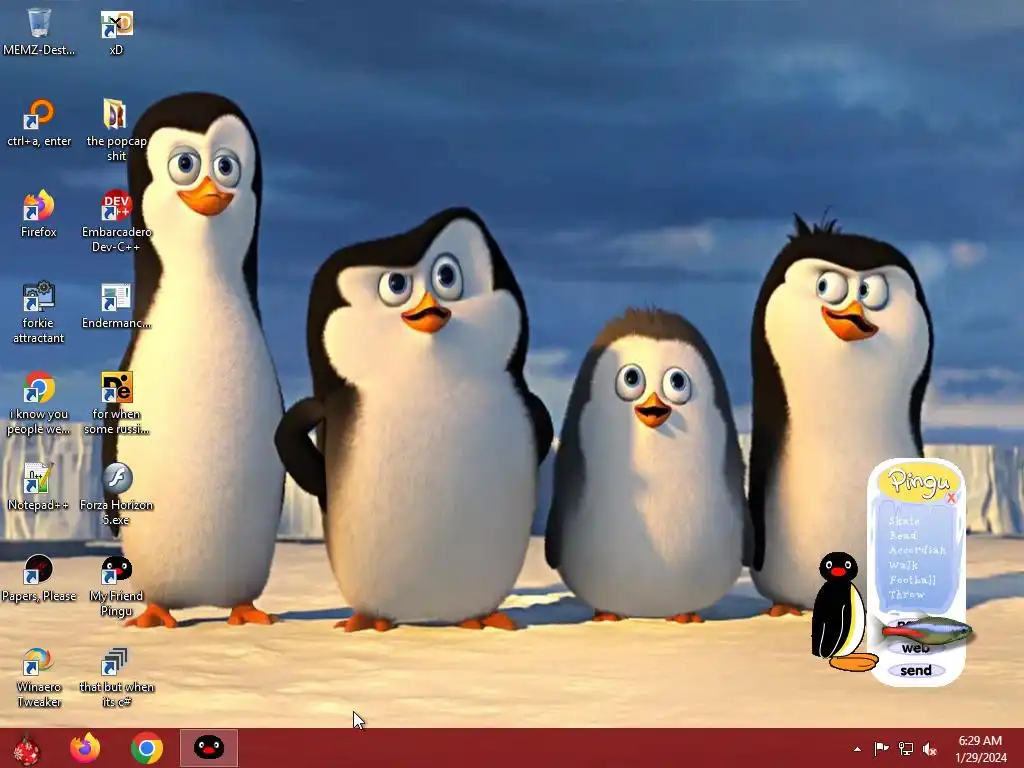
Task: Click the Pingu penguin character
Action: (841, 611)
